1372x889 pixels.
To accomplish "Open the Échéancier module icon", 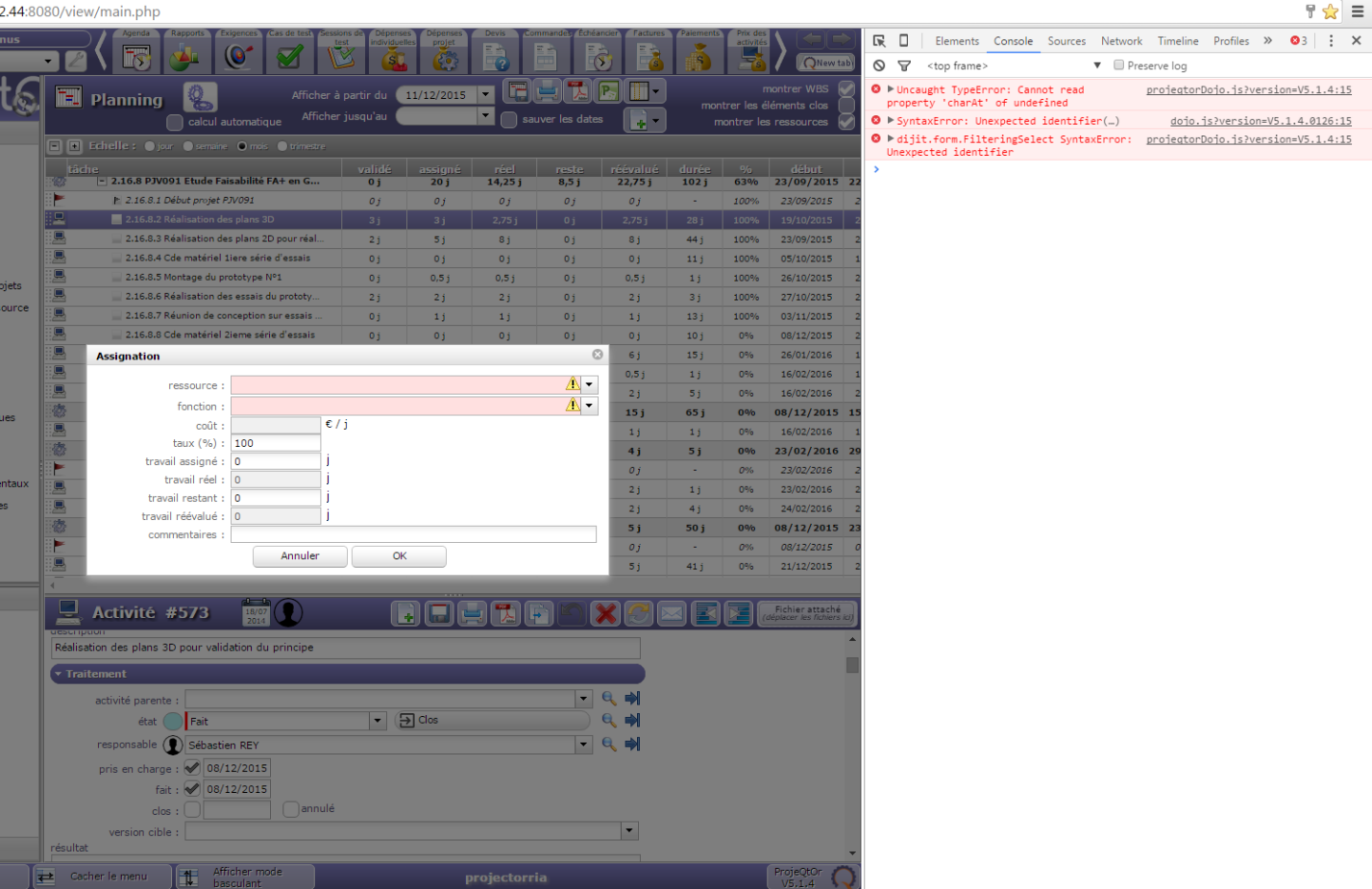I will tap(599, 52).
